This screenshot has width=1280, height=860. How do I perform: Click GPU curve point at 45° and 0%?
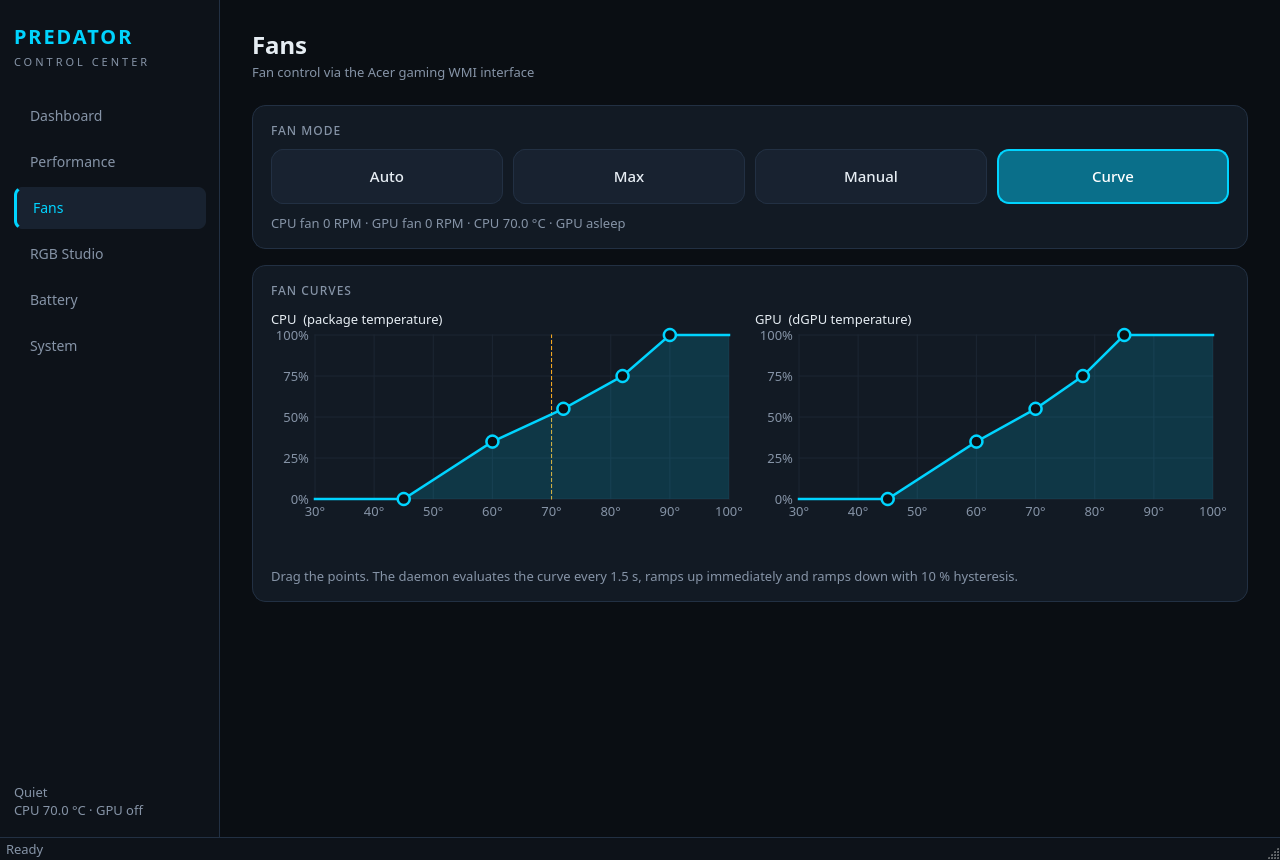click(888, 499)
